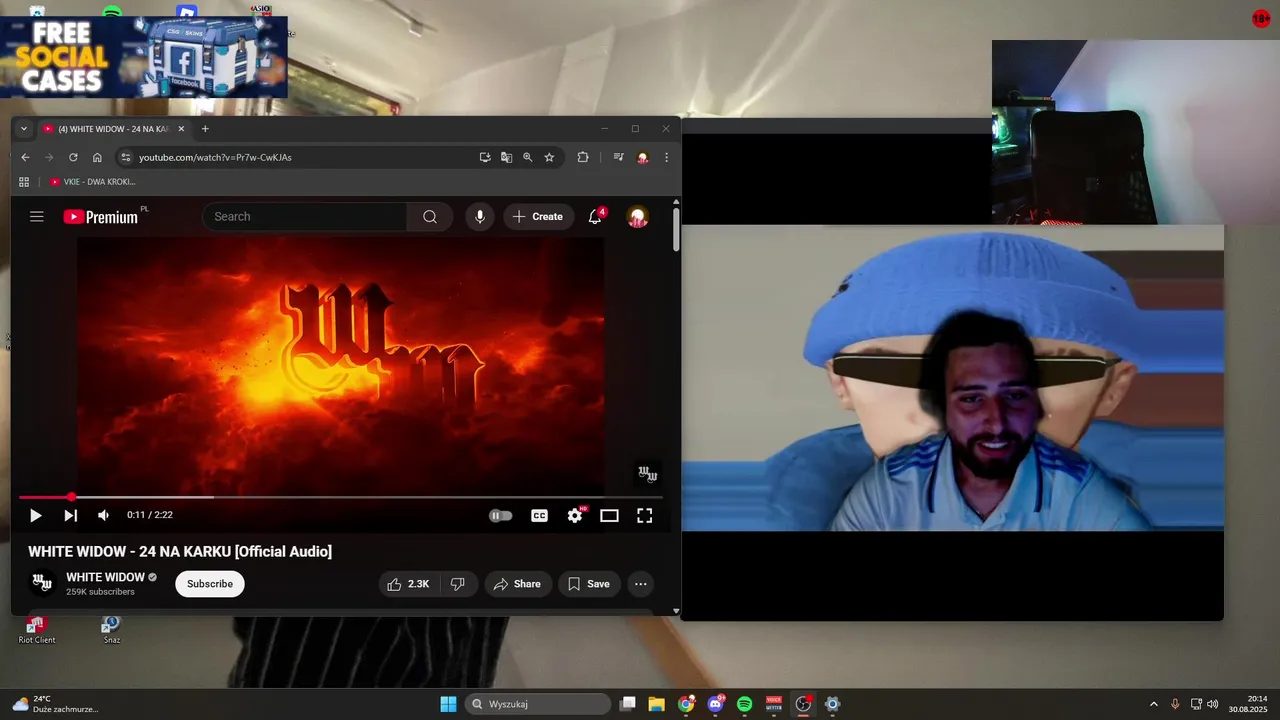
Task: Open Discord from the taskbar
Action: [x=715, y=704]
